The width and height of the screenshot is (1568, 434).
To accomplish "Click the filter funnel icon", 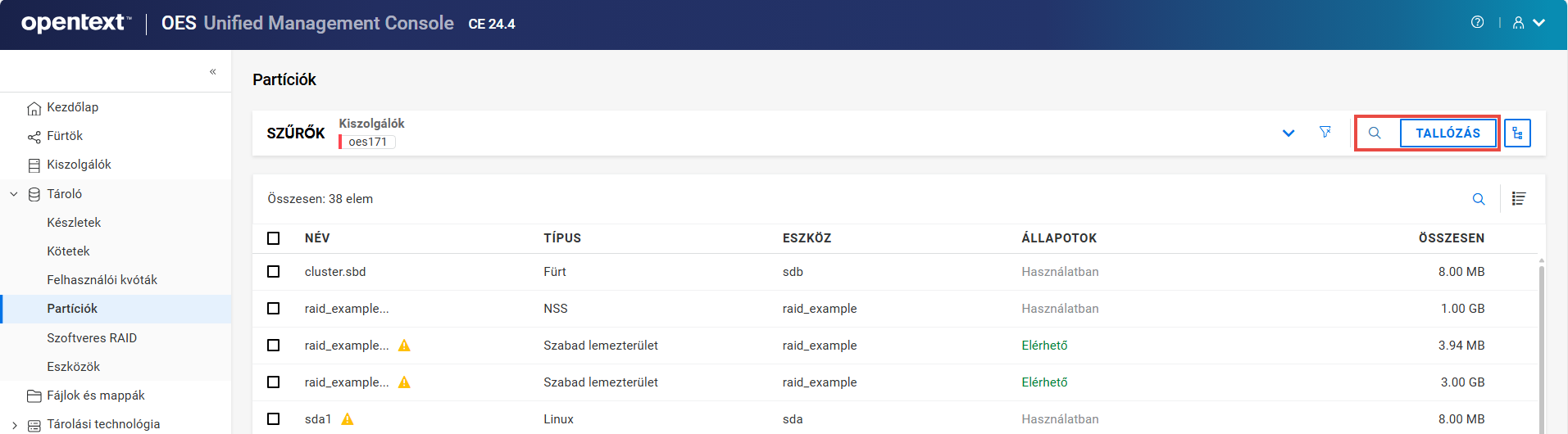I will (x=1325, y=133).
